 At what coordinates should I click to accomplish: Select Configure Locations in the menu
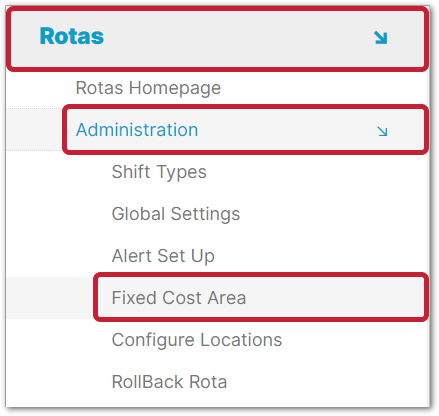[197, 340]
